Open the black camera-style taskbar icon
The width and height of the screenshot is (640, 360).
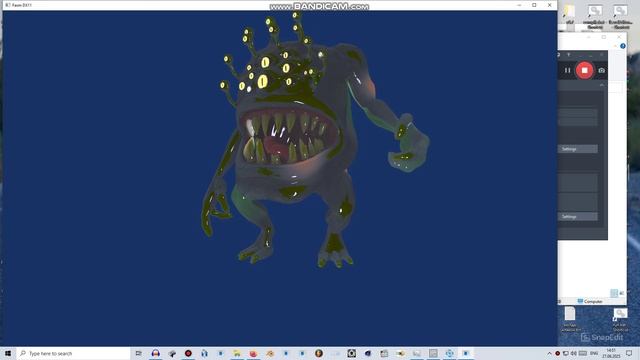pos(351,353)
